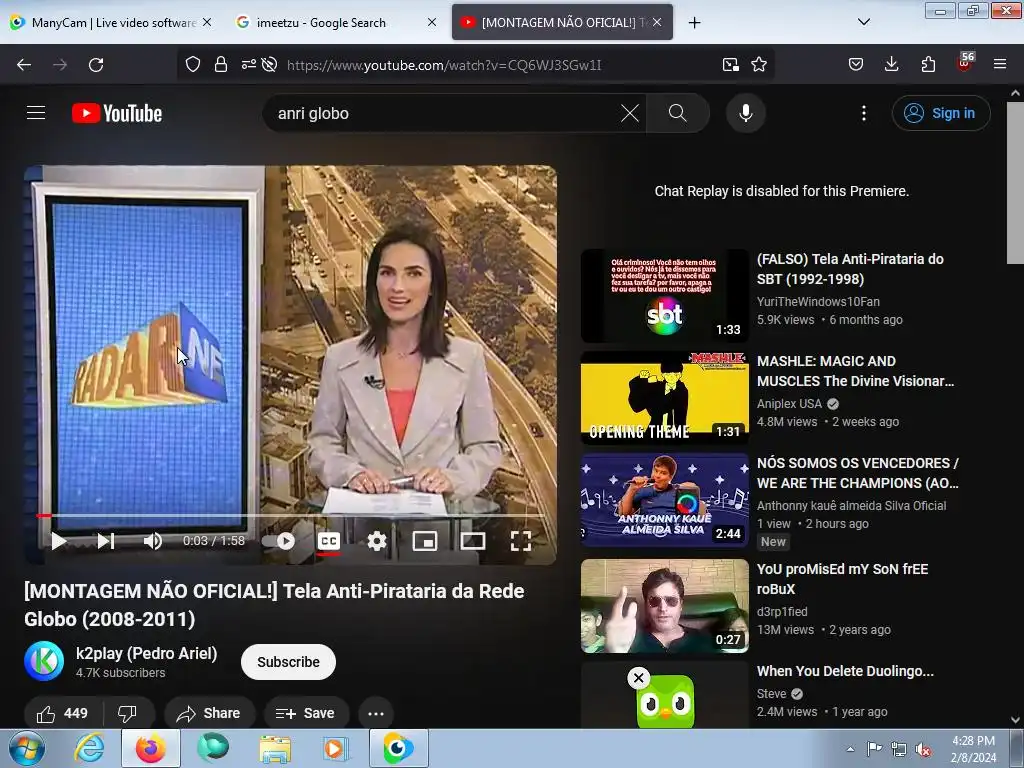The height and width of the screenshot is (768, 1024).
Task: Like the video with 449 likes
Action: (63, 713)
